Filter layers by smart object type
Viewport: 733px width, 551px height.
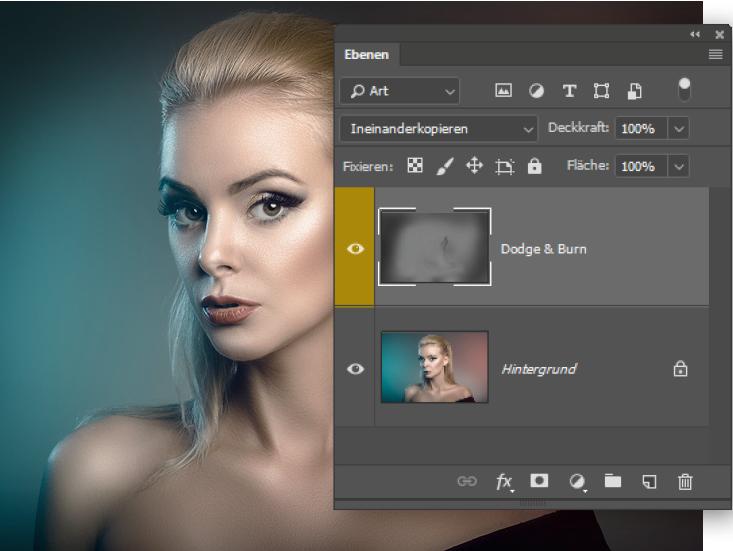(634, 91)
